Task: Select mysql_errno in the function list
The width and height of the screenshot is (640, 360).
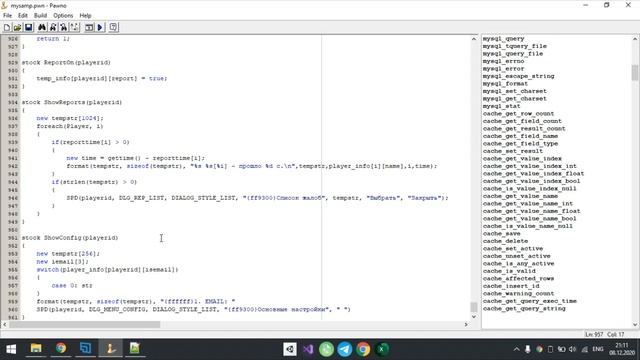Action: click(503, 61)
